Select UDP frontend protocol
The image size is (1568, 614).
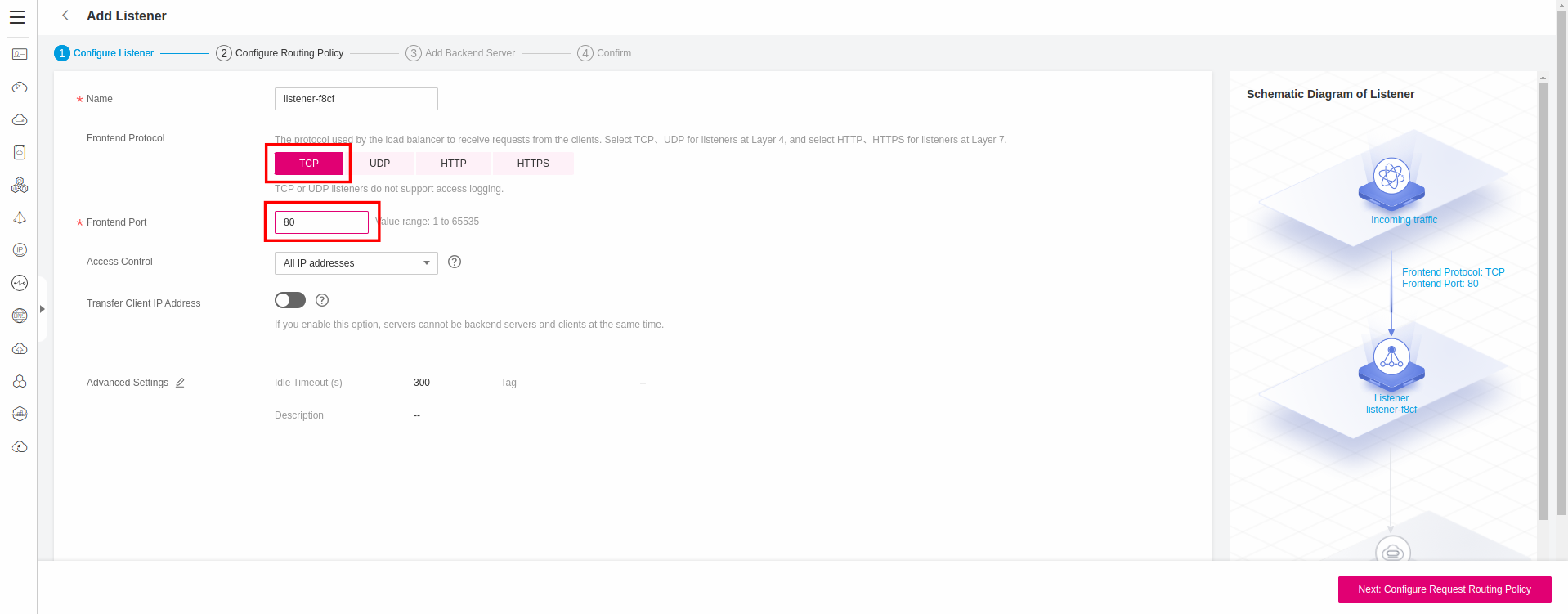point(379,164)
